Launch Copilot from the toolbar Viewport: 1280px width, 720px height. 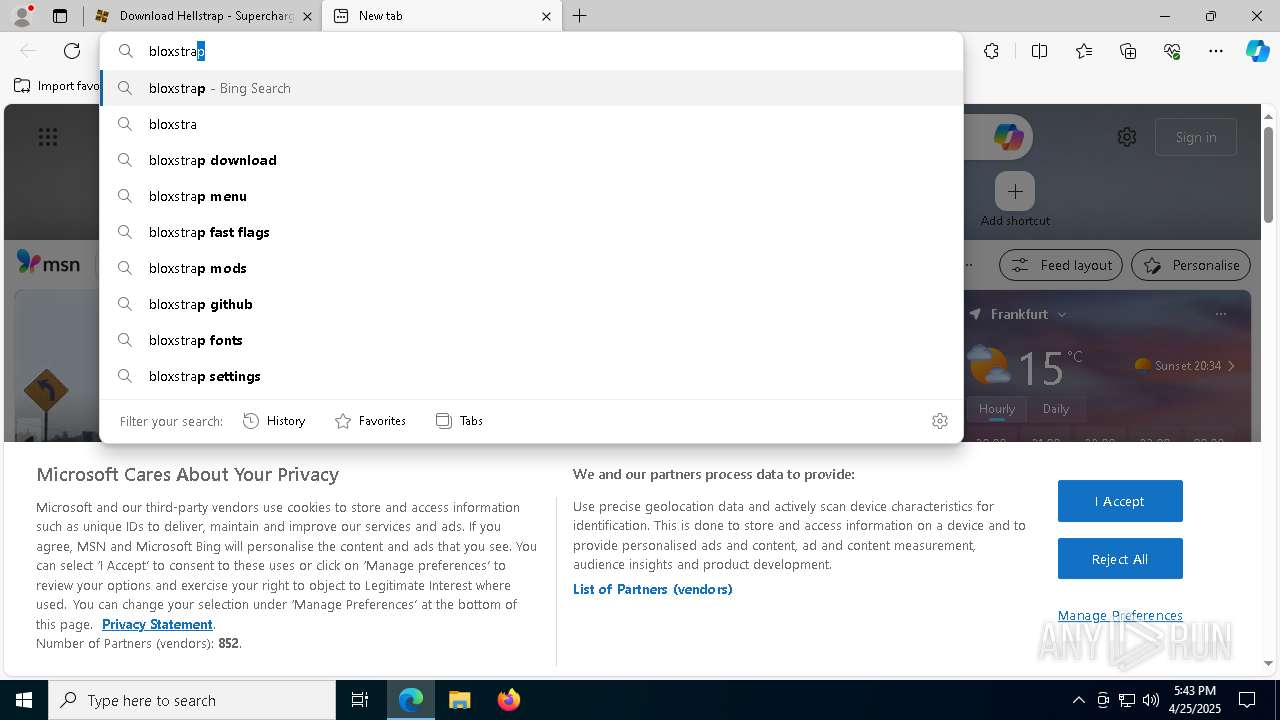coord(1257,51)
